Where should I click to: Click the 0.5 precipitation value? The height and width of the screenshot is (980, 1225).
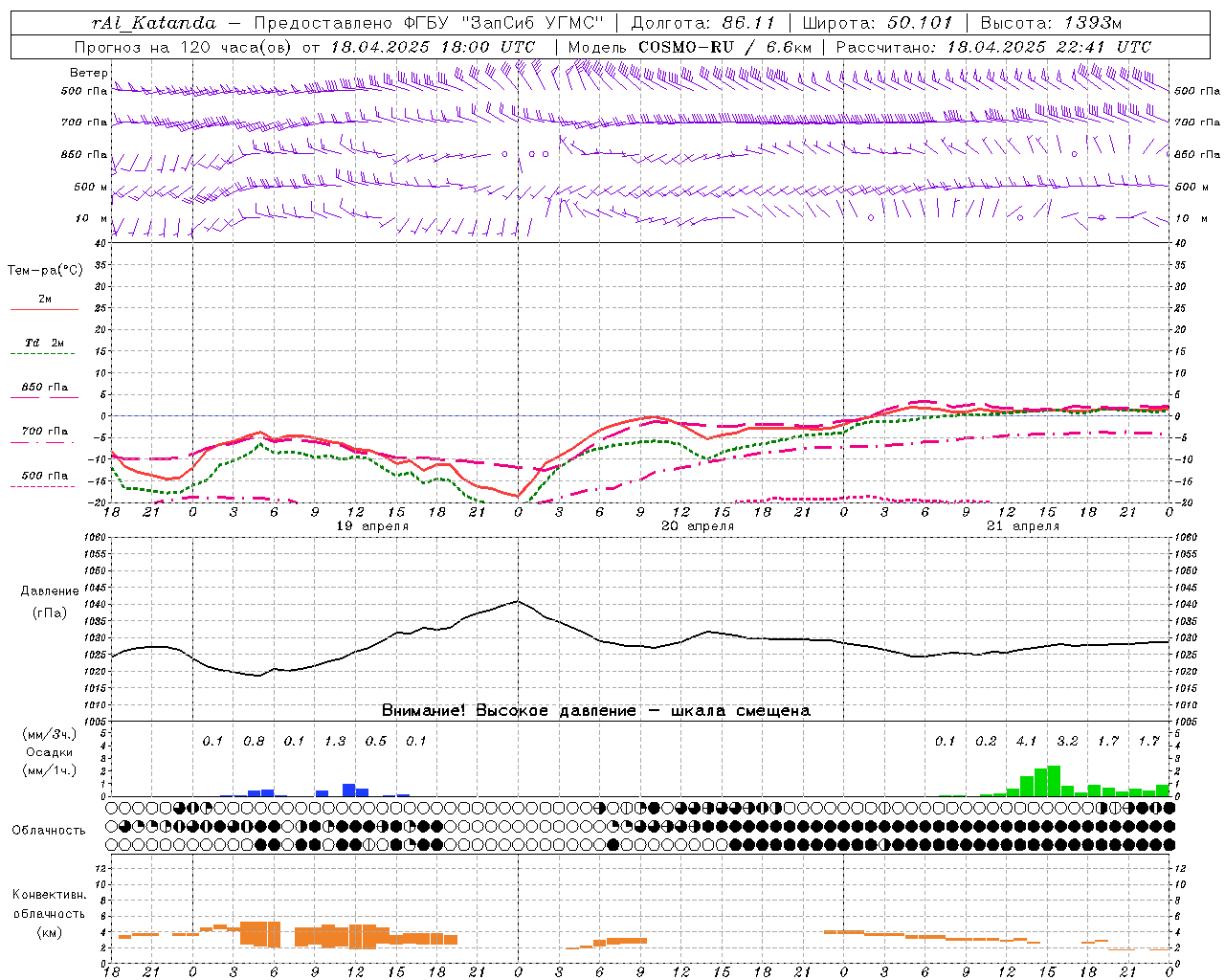[376, 741]
